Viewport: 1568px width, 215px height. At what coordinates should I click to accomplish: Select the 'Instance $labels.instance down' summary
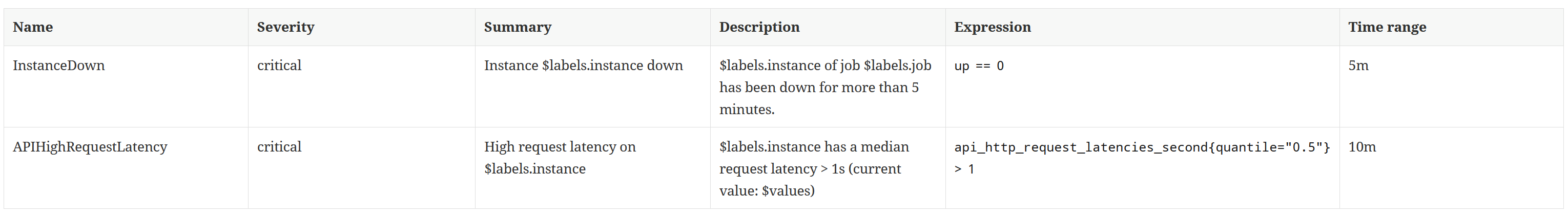tap(583, 66)
